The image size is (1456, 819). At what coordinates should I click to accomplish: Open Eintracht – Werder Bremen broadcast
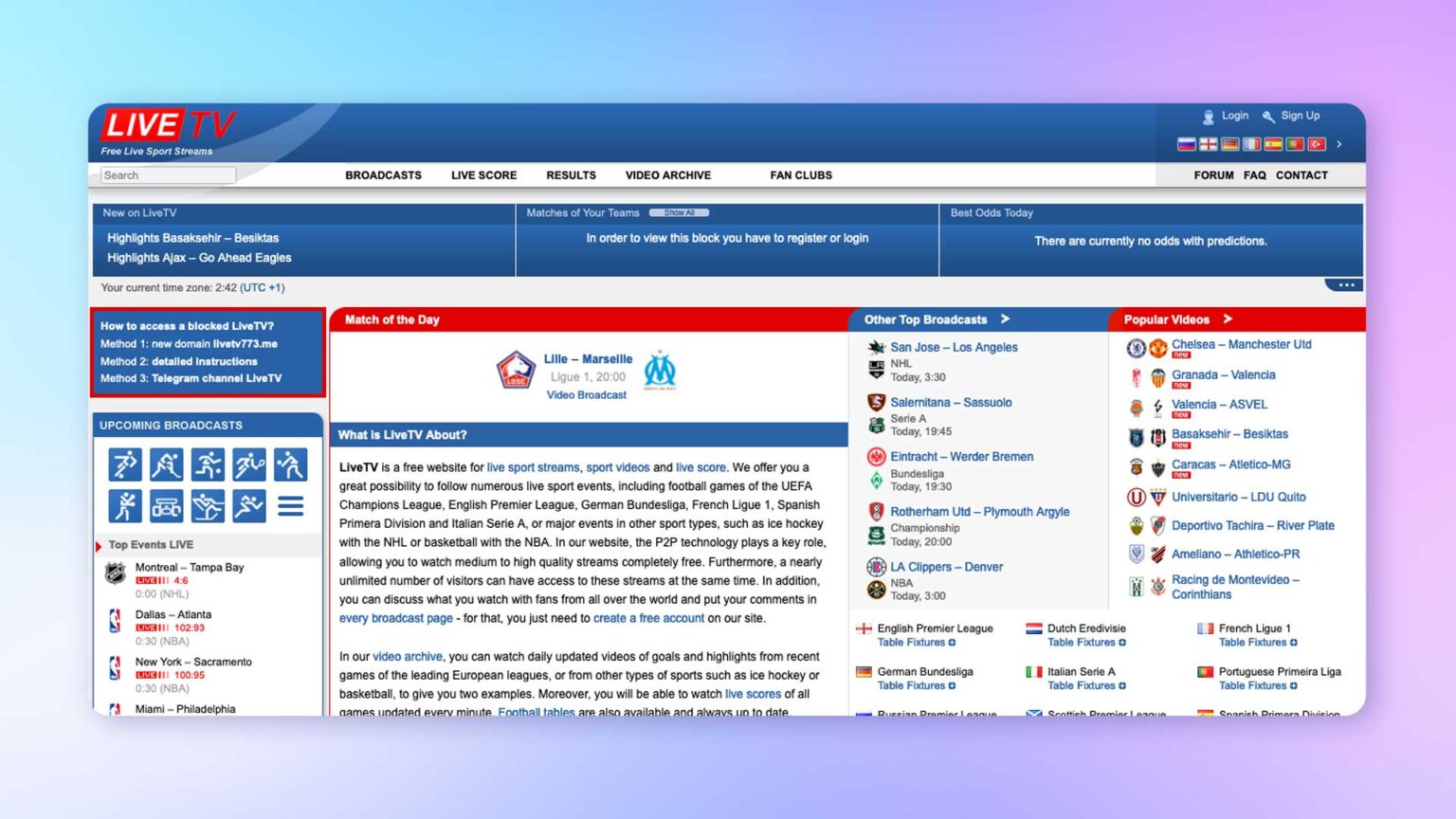tap(961, 457)
